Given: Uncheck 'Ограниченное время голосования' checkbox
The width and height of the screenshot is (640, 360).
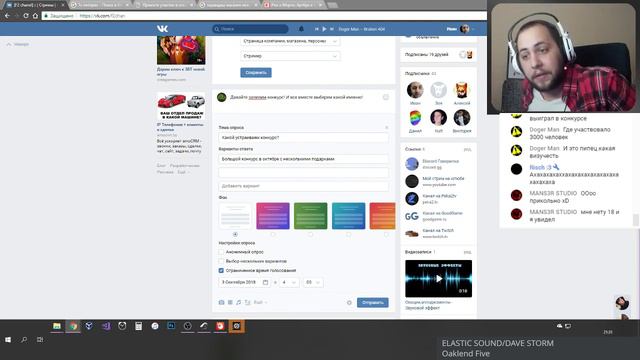Looking at the screenshot, I should (x=221, y=270).
